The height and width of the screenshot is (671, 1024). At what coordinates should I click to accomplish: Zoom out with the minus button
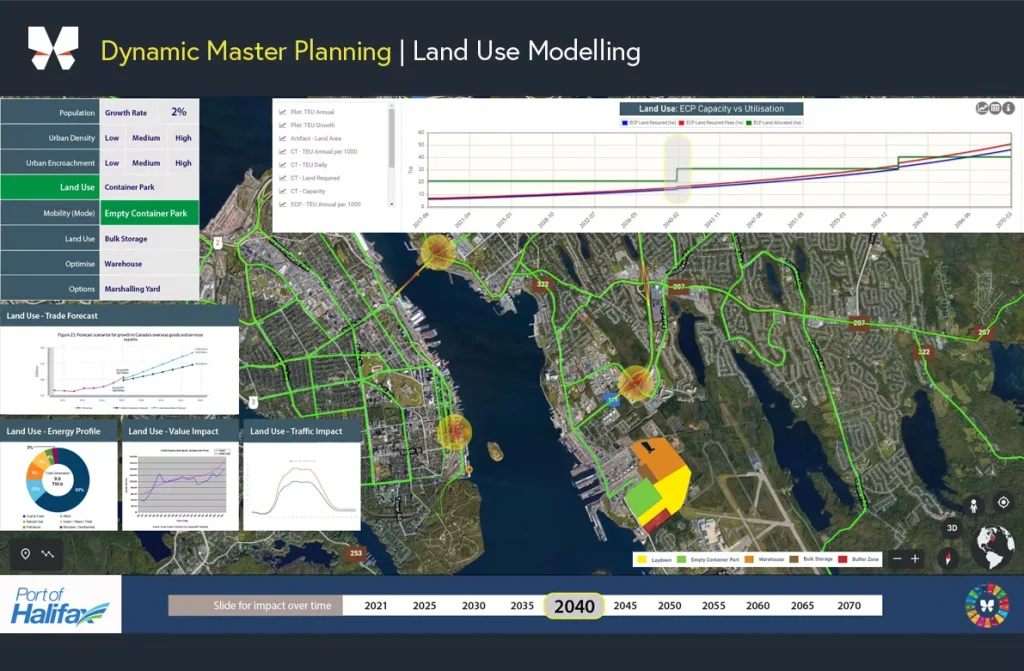(897, 559)
